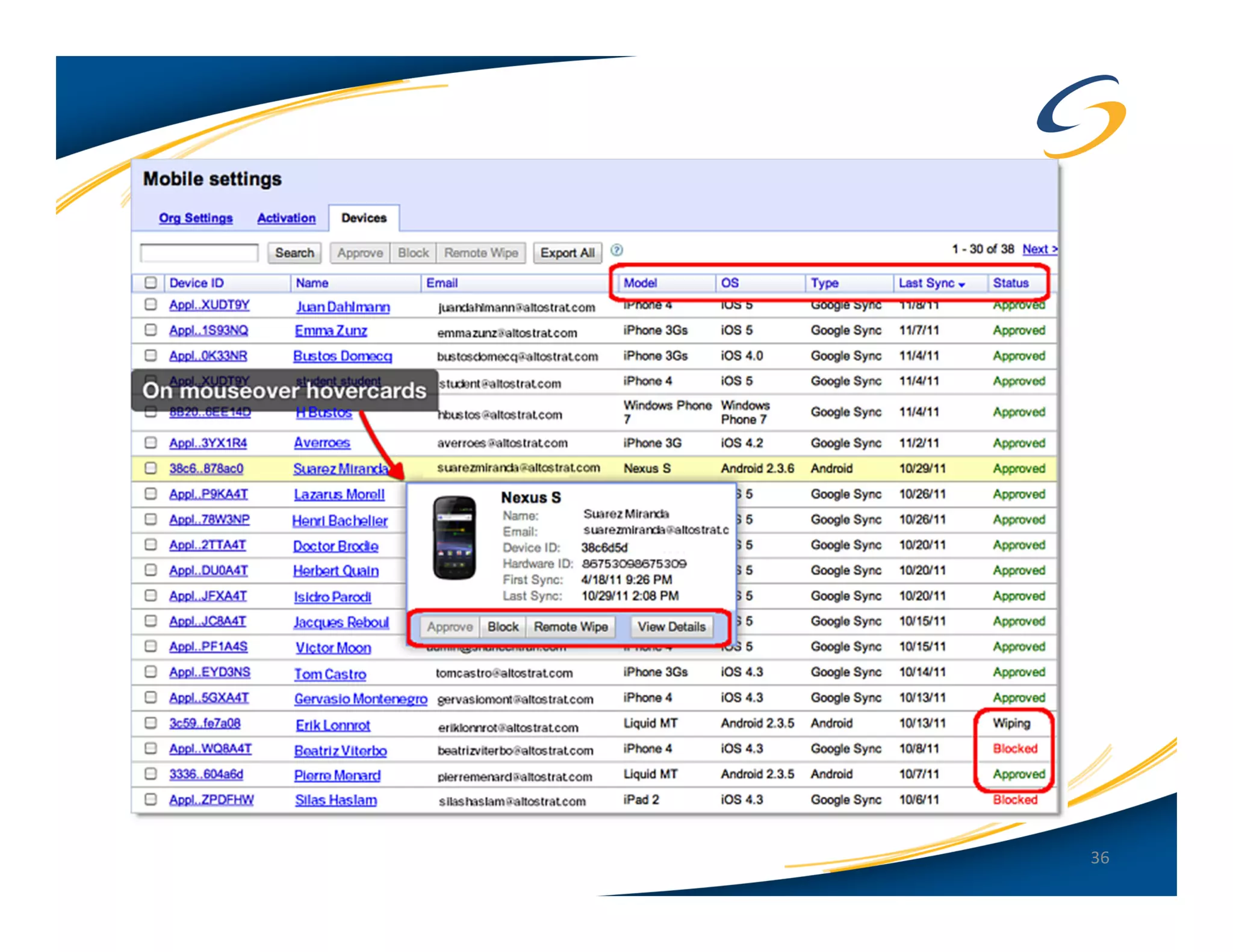Switch to the Activation tab
This screenshot has height=952, width=1233.
pos(286,218)
